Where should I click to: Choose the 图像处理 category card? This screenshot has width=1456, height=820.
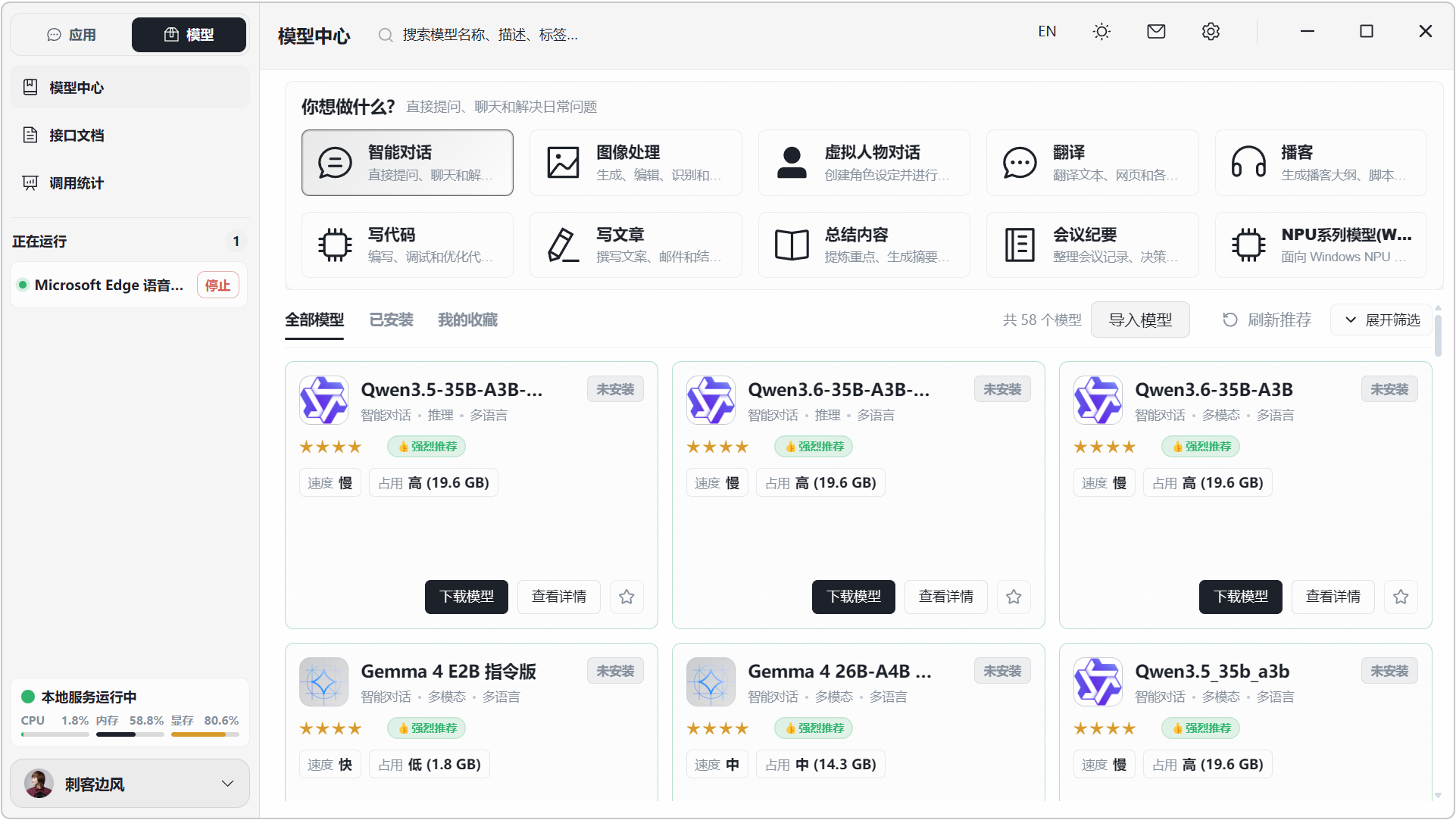click(x=636, y=163)
